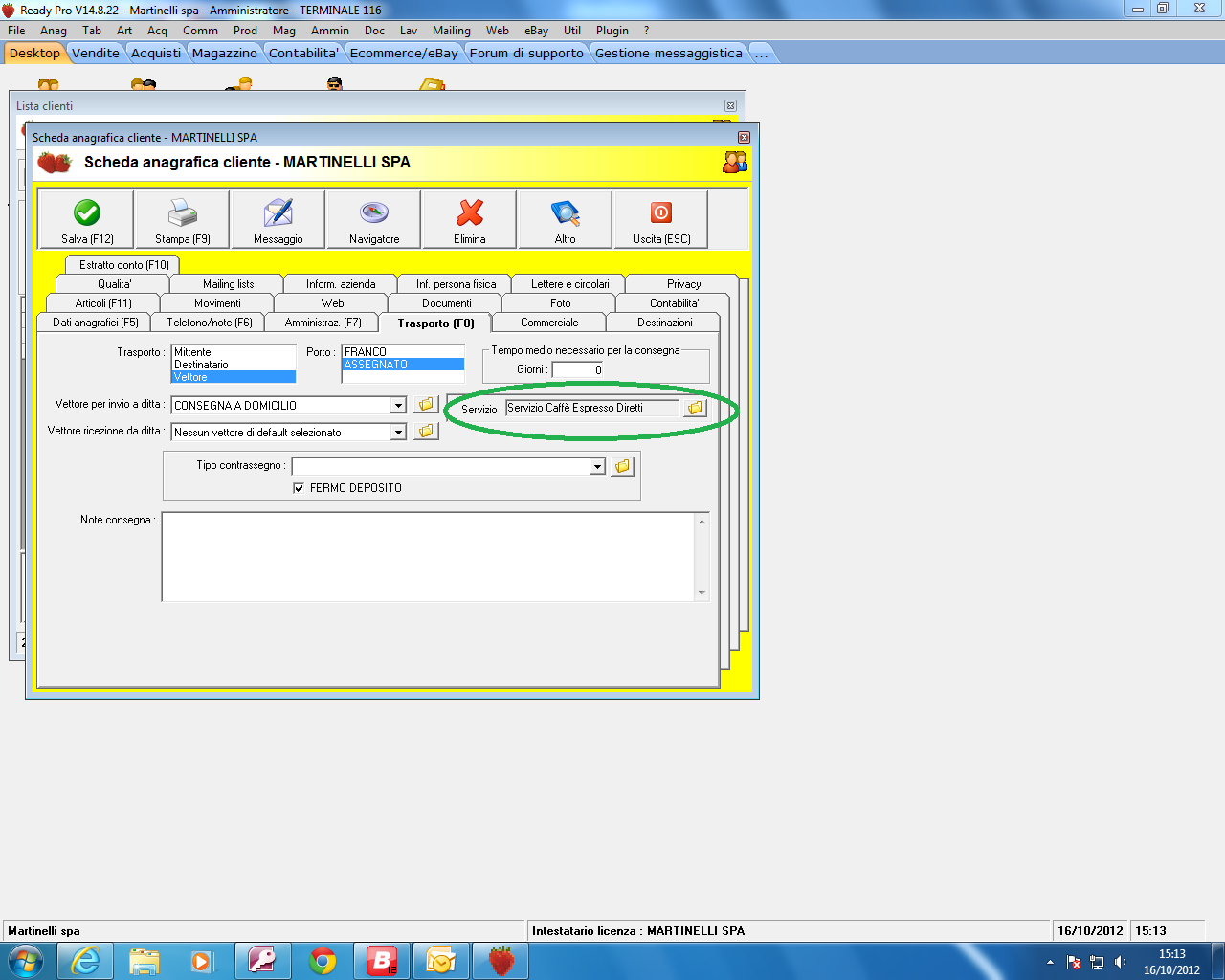Switch to Destinazioni tab
Viewport: 1225px width, 980px height.
click(665, 323)
